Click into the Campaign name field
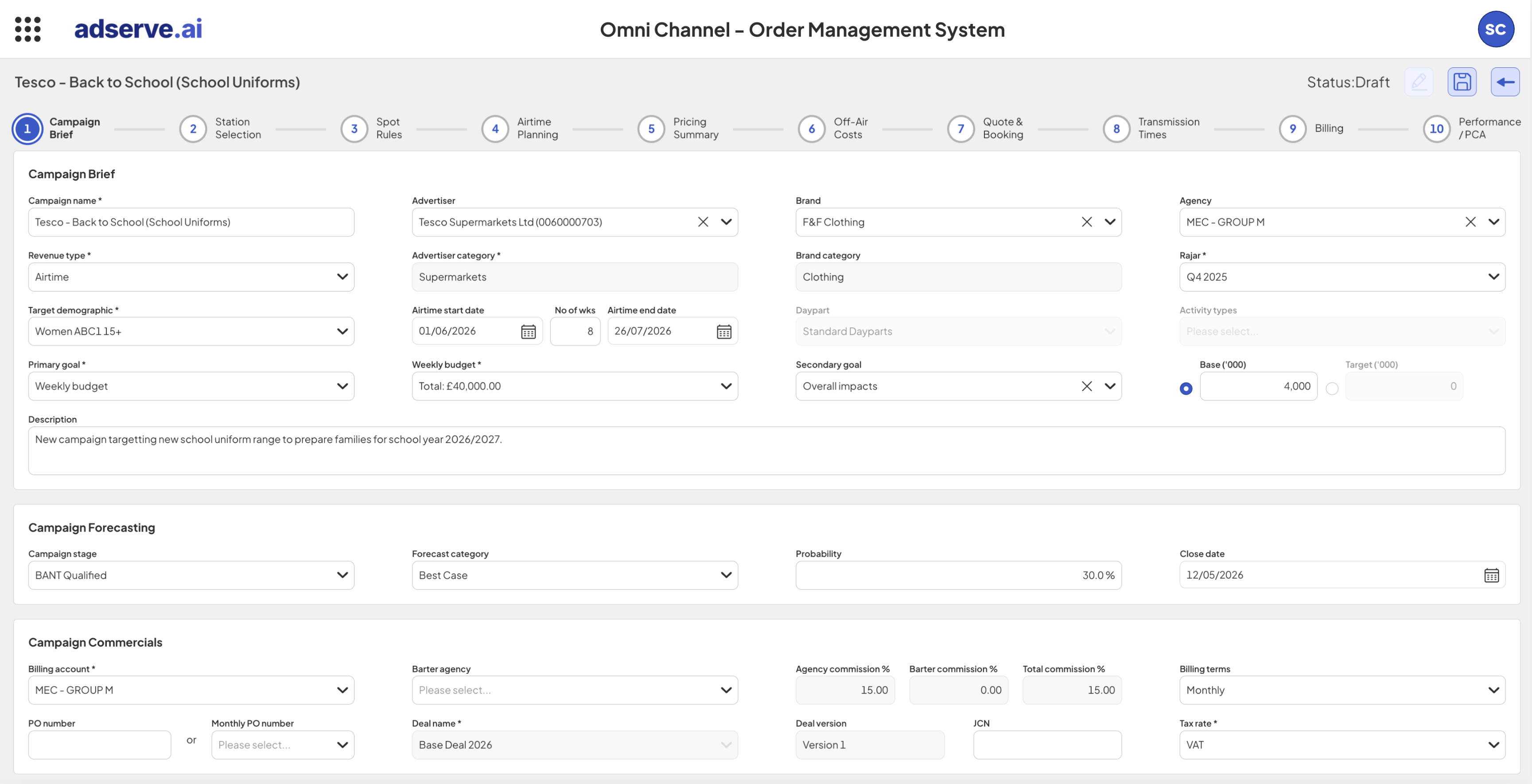The height and width of the screenshot is (784, 1532). click(191, 222)
